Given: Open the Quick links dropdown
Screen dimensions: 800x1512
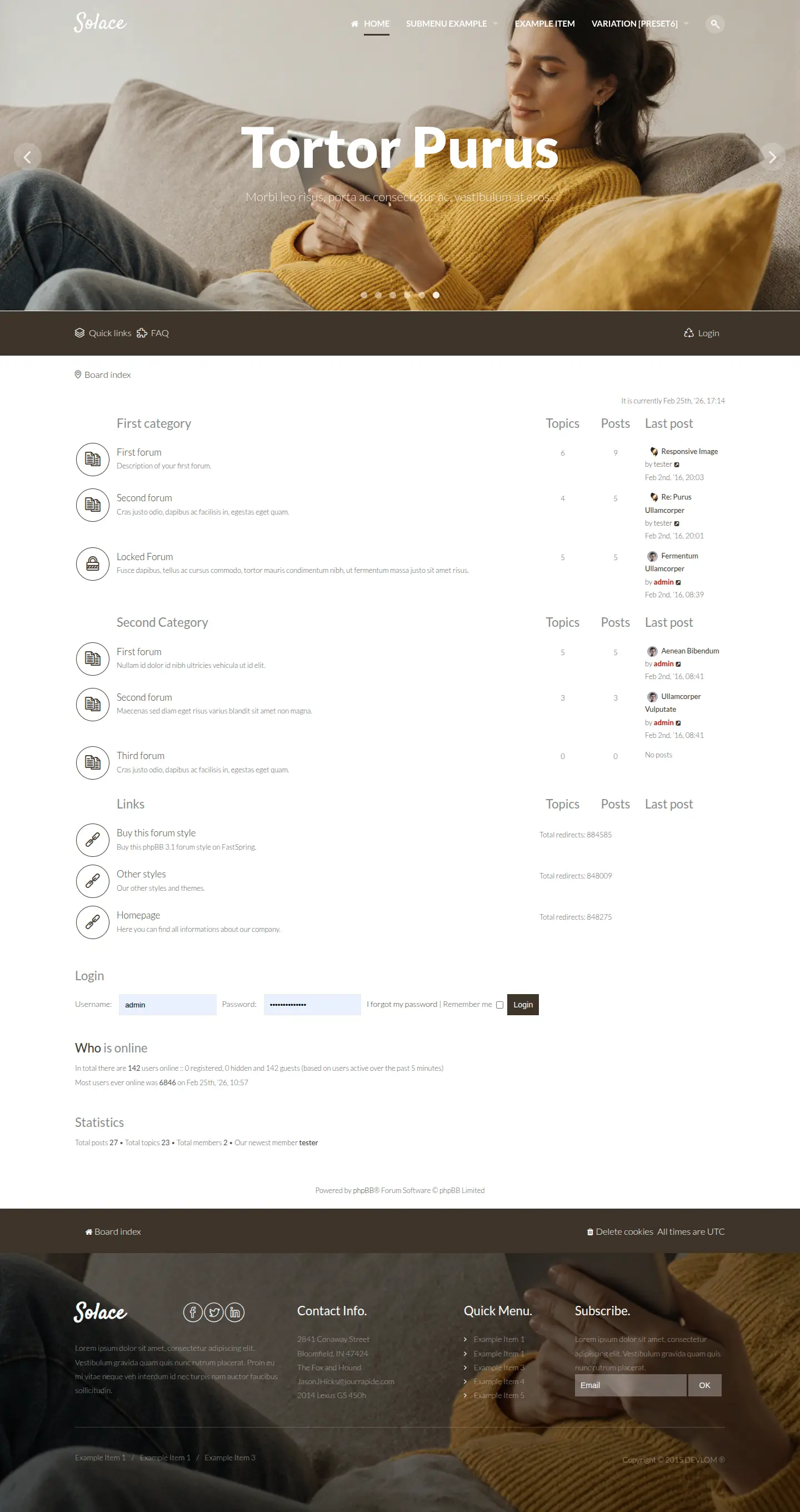Looking at the screenshot, I should click(103, 333).
